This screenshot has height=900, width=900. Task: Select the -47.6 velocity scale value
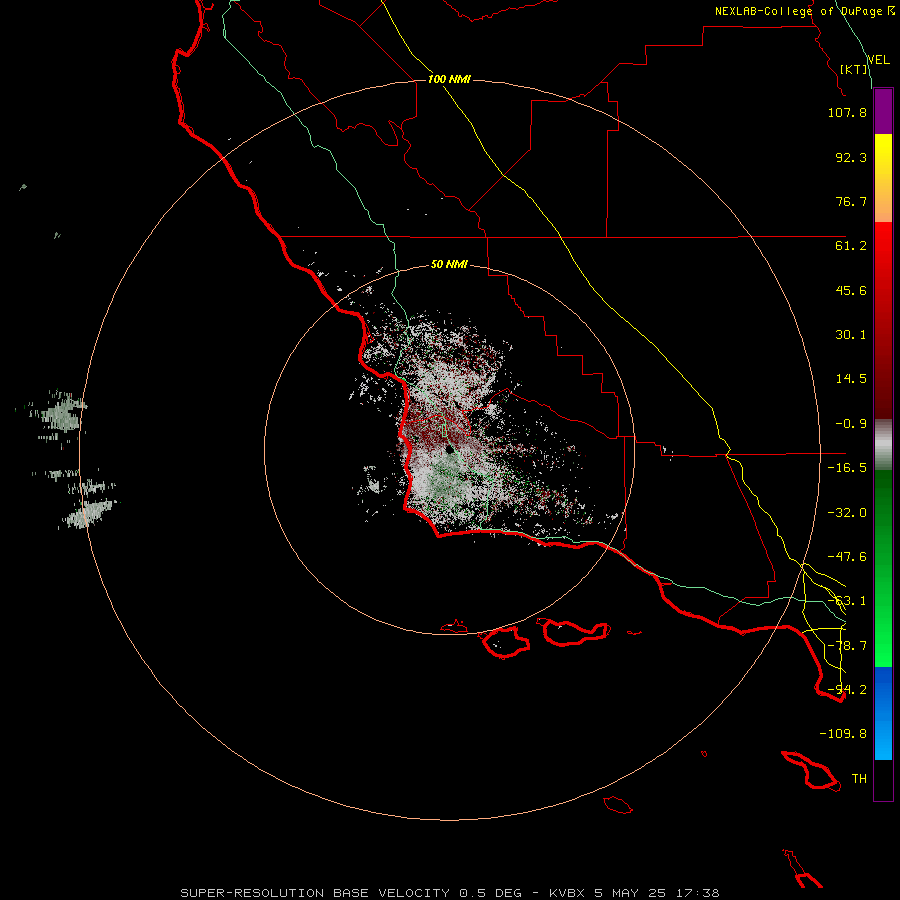847,557
